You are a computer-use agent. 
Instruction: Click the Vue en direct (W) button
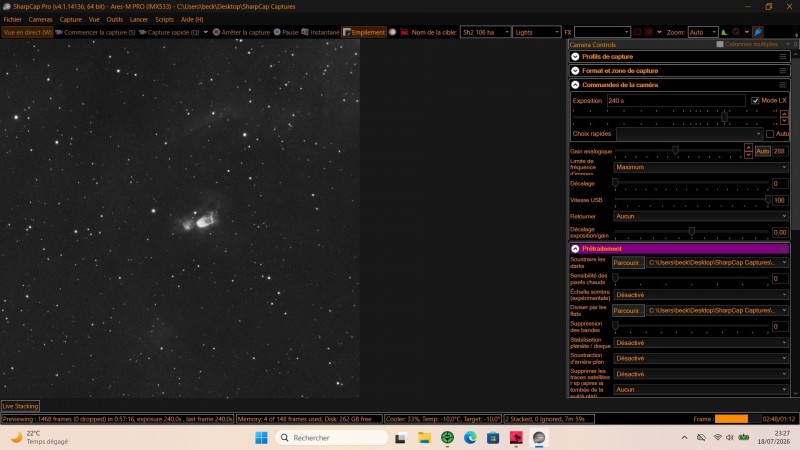[28, 32]
